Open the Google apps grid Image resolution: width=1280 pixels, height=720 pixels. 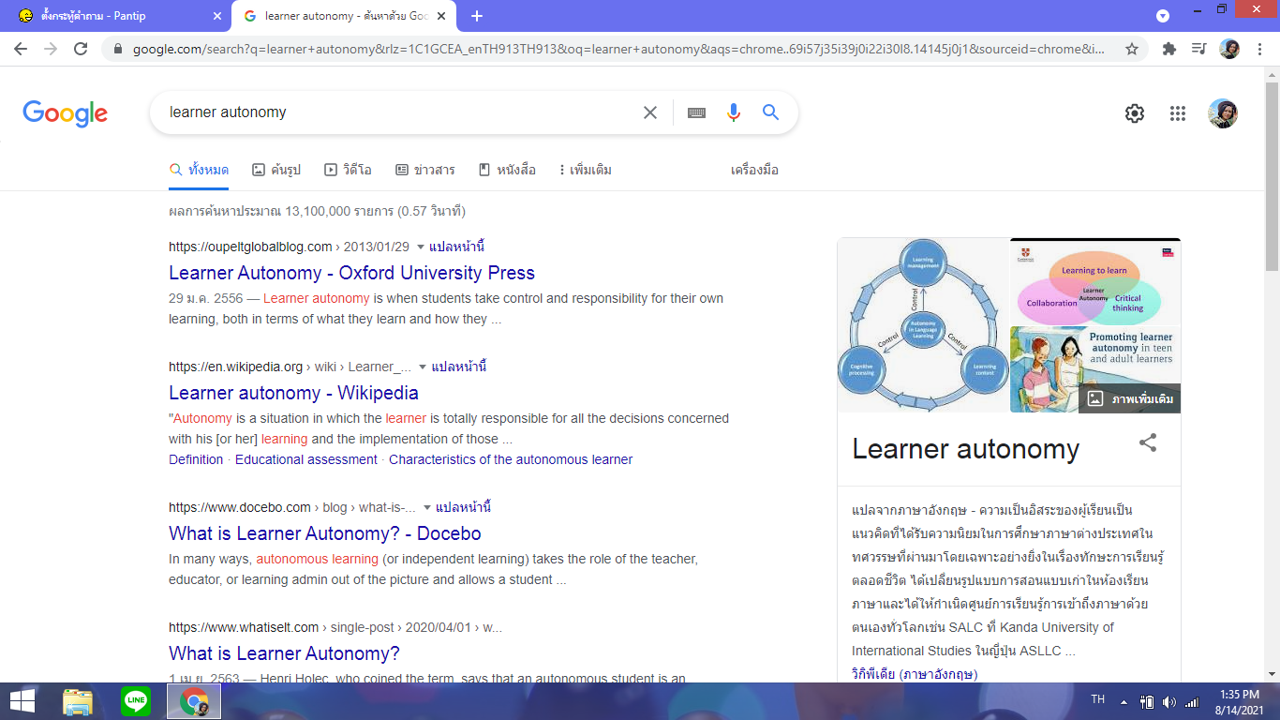1177,114
